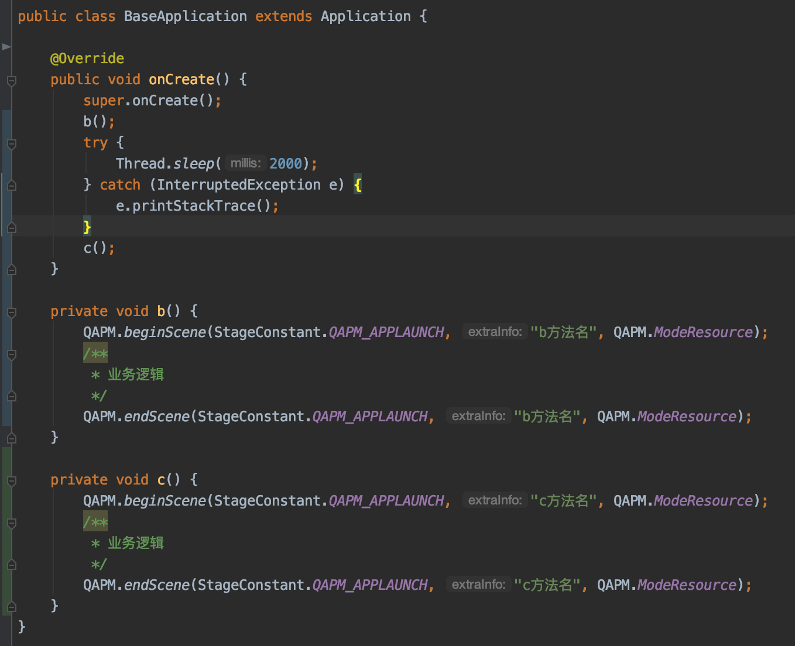Collapse method c() with its gutter fold marker
The width and height of the screenshot is (796, 646).
click(x=11, y=481)
